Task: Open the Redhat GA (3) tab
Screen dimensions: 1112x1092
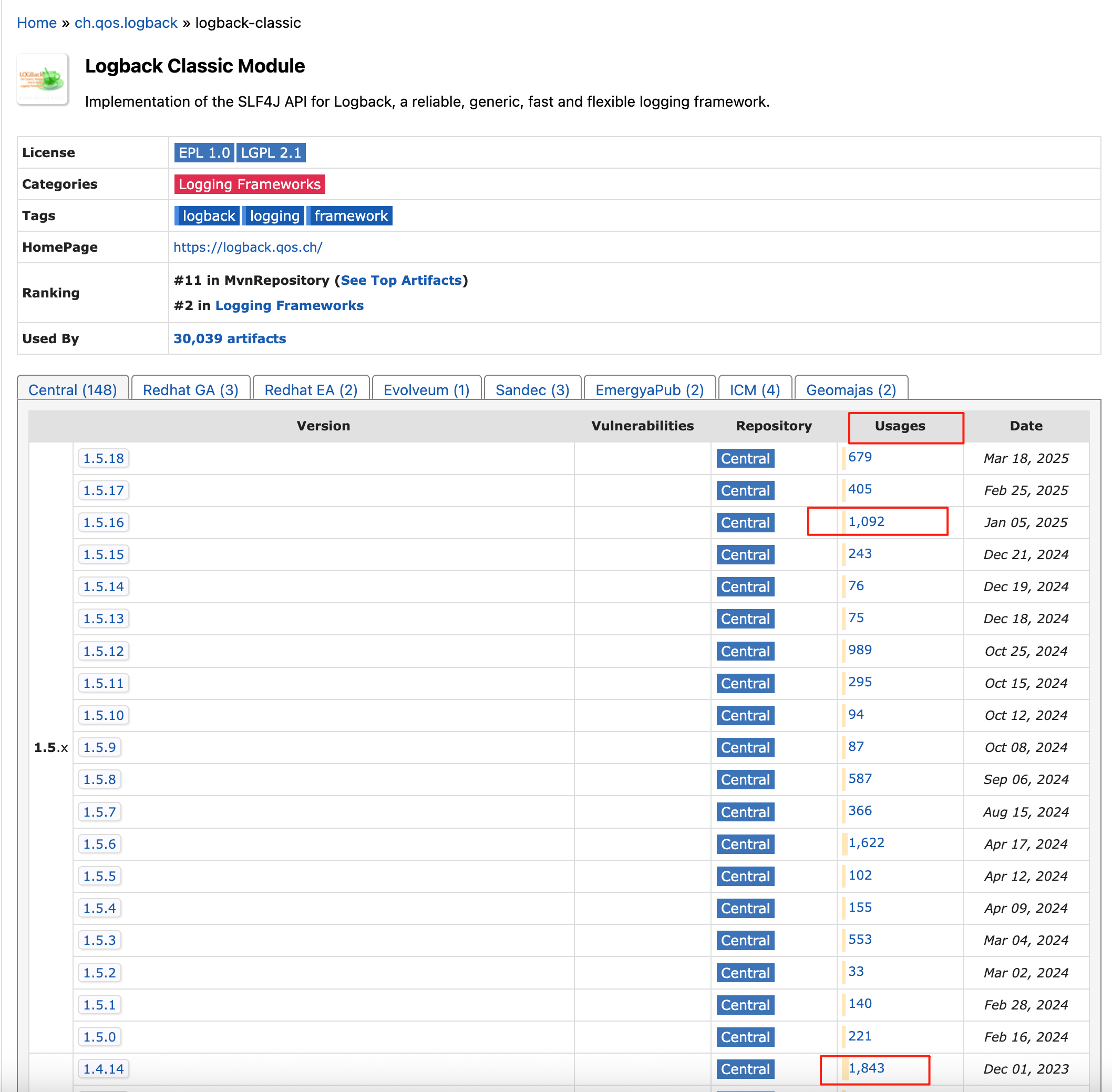Action: click(x=190, y=390)
